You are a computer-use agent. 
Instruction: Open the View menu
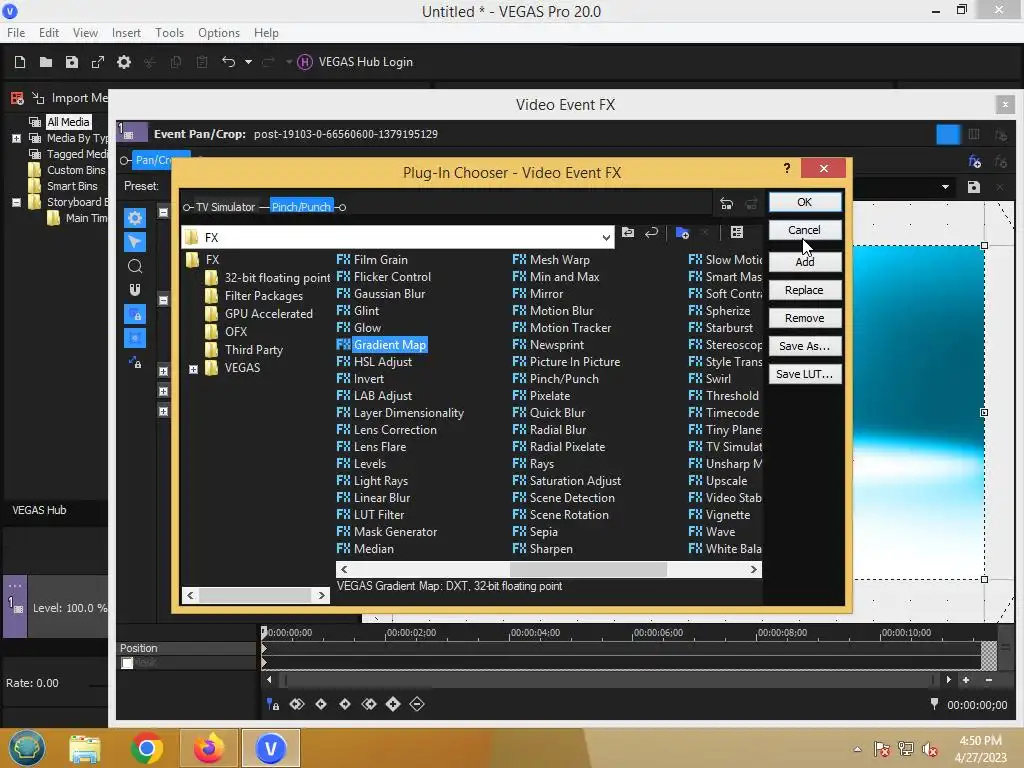(85, 33)
